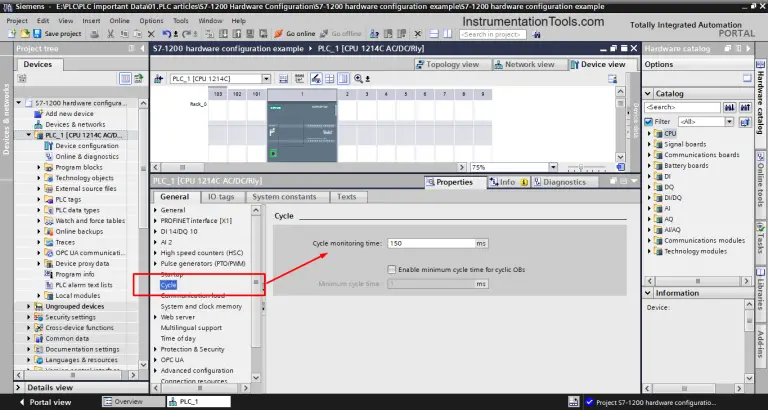This screenshot has height=410, width=768.
Task: Click the Delete X icon in toolbar
Action: 151,34
